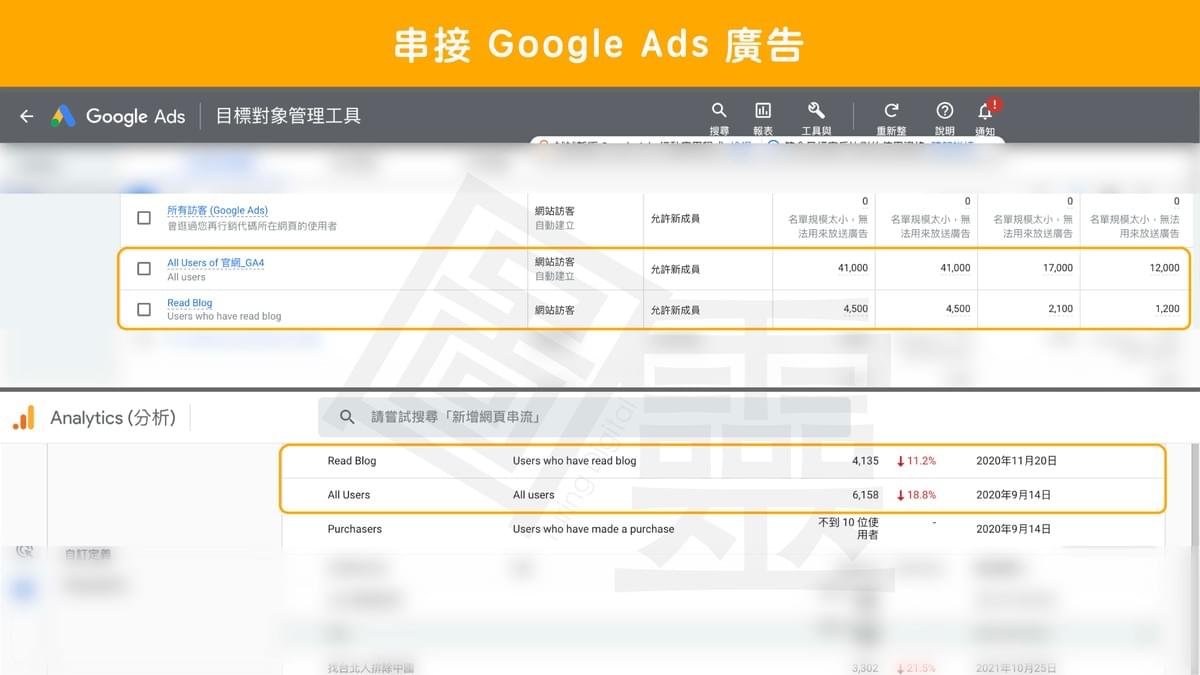The image size is (1200, 675).
Task: Click the 6,158 user count
Action: click(865, 495)
